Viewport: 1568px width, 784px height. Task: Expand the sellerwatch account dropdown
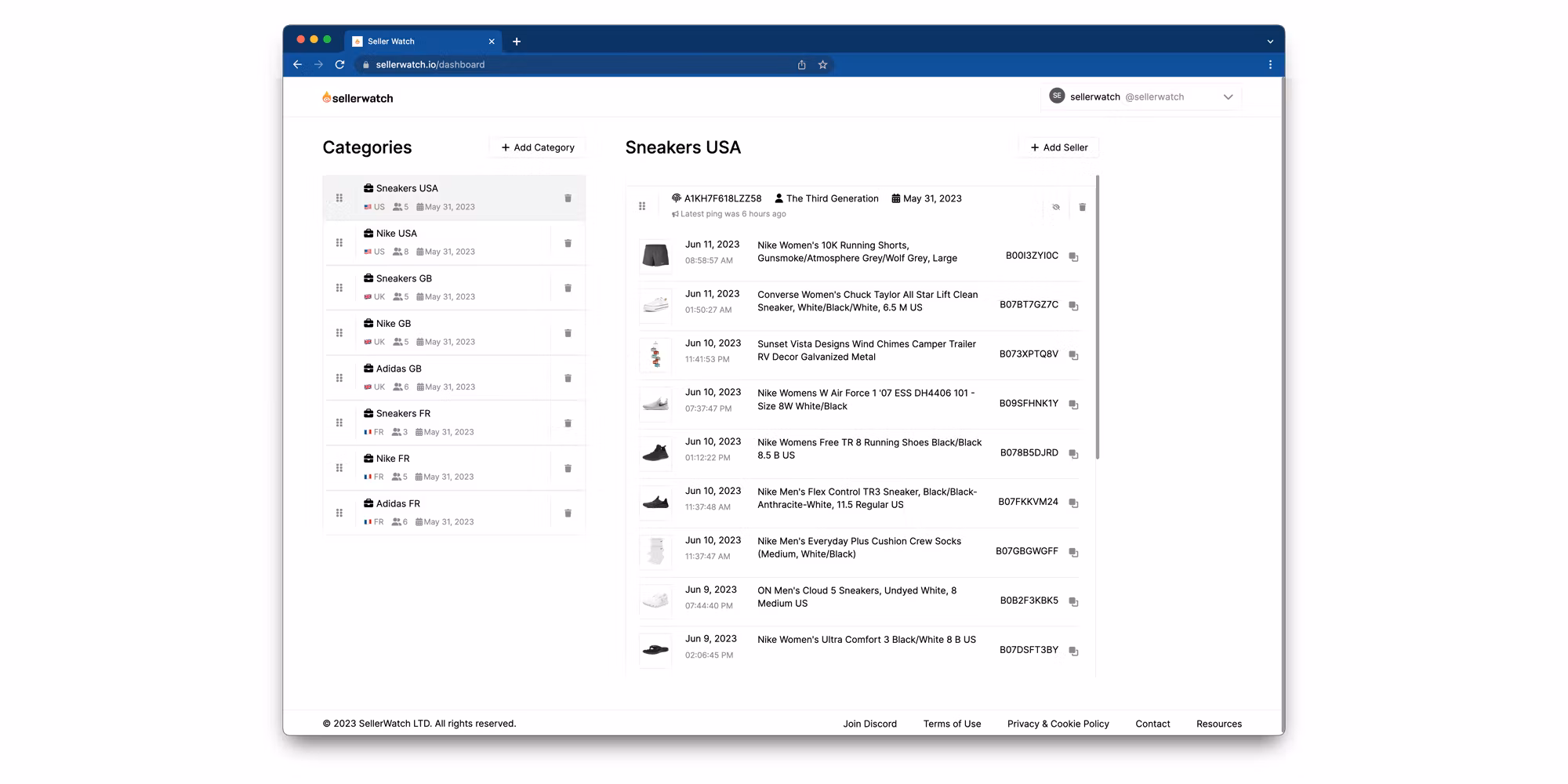tap(1228, 97)
